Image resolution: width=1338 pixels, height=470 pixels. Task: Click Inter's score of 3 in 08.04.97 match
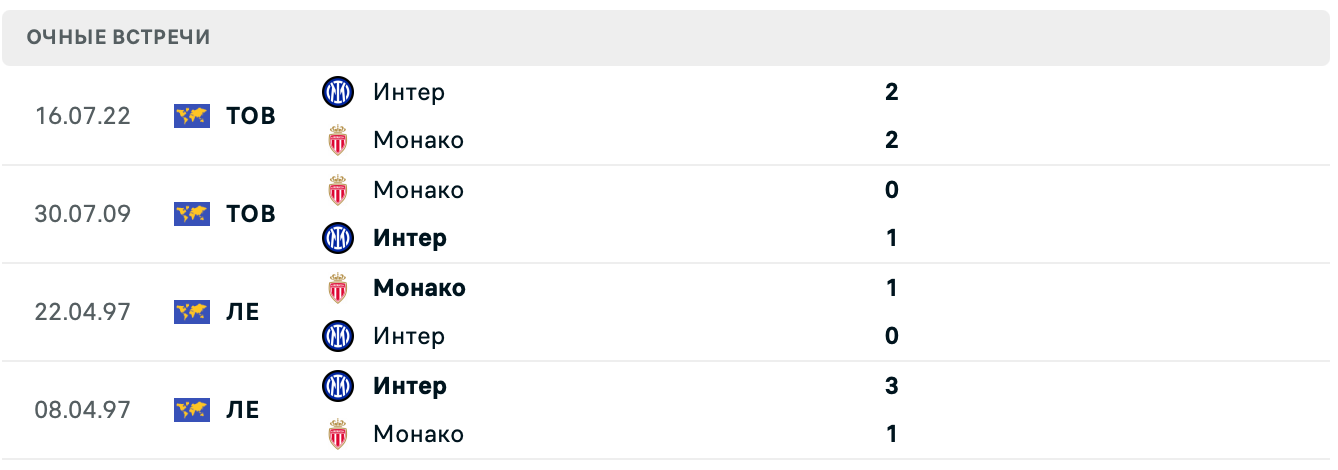point(892,386)
